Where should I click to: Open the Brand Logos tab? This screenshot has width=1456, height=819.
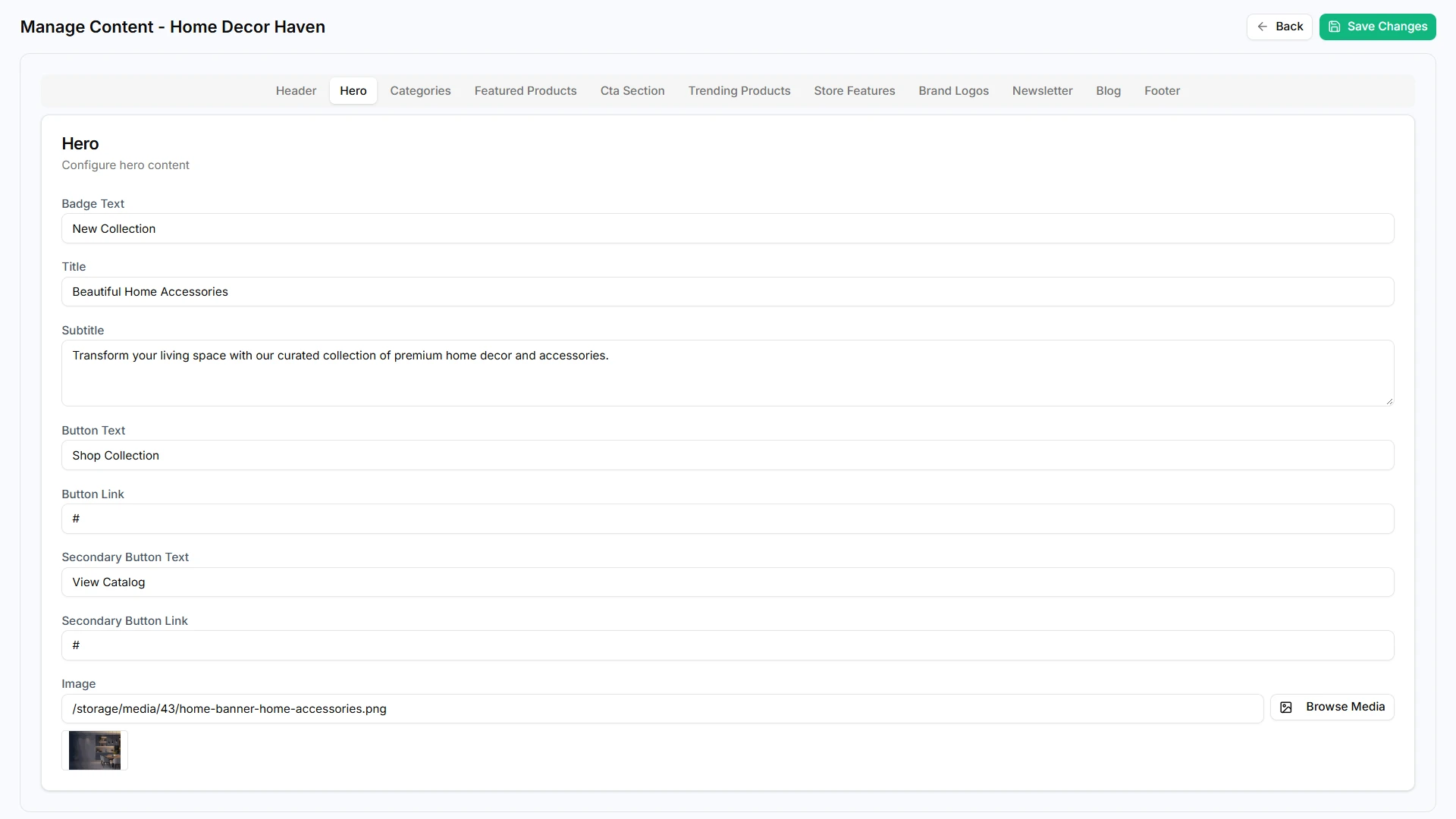tap(953, 91)
